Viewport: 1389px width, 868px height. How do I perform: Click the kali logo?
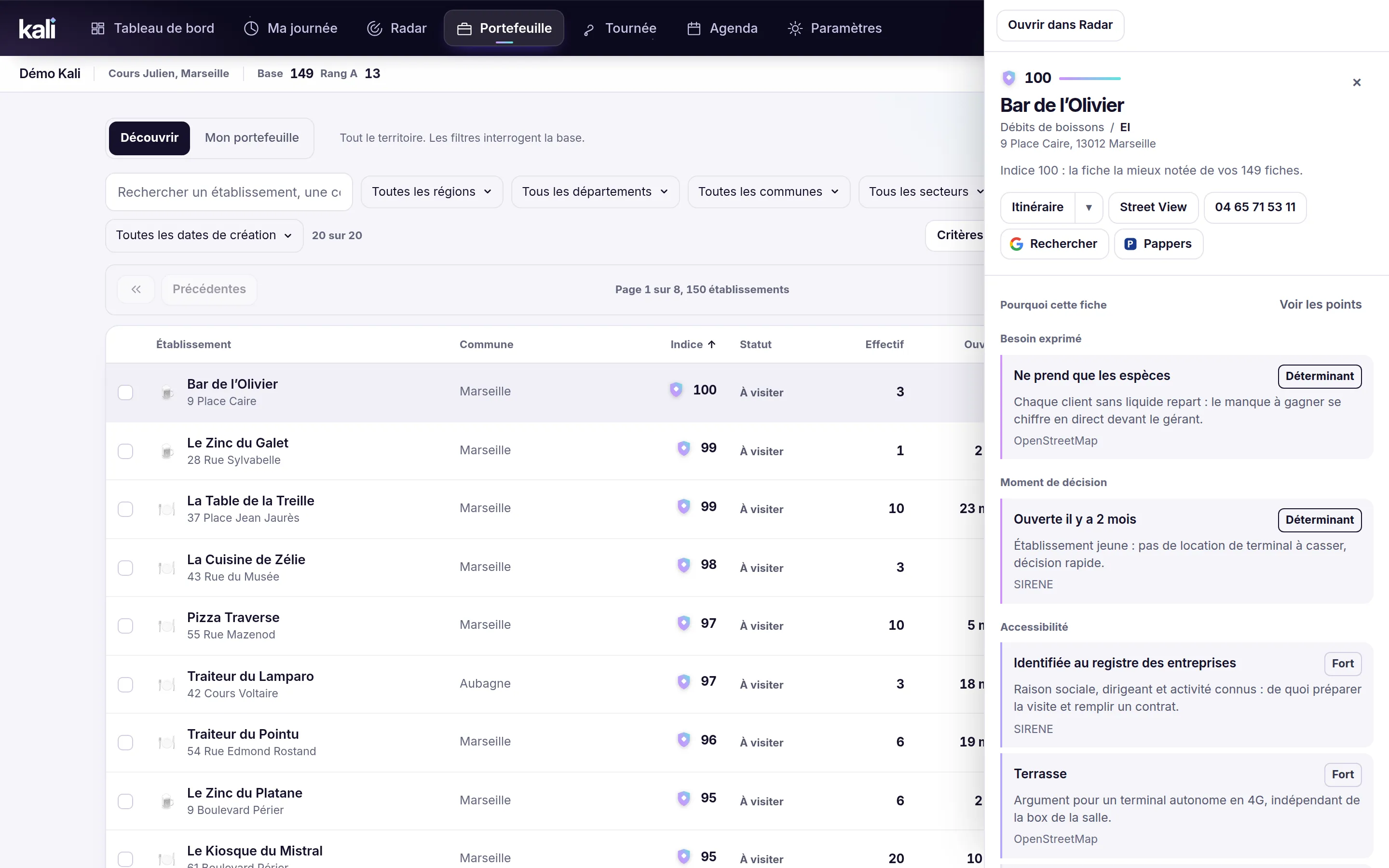coord(37,28)
